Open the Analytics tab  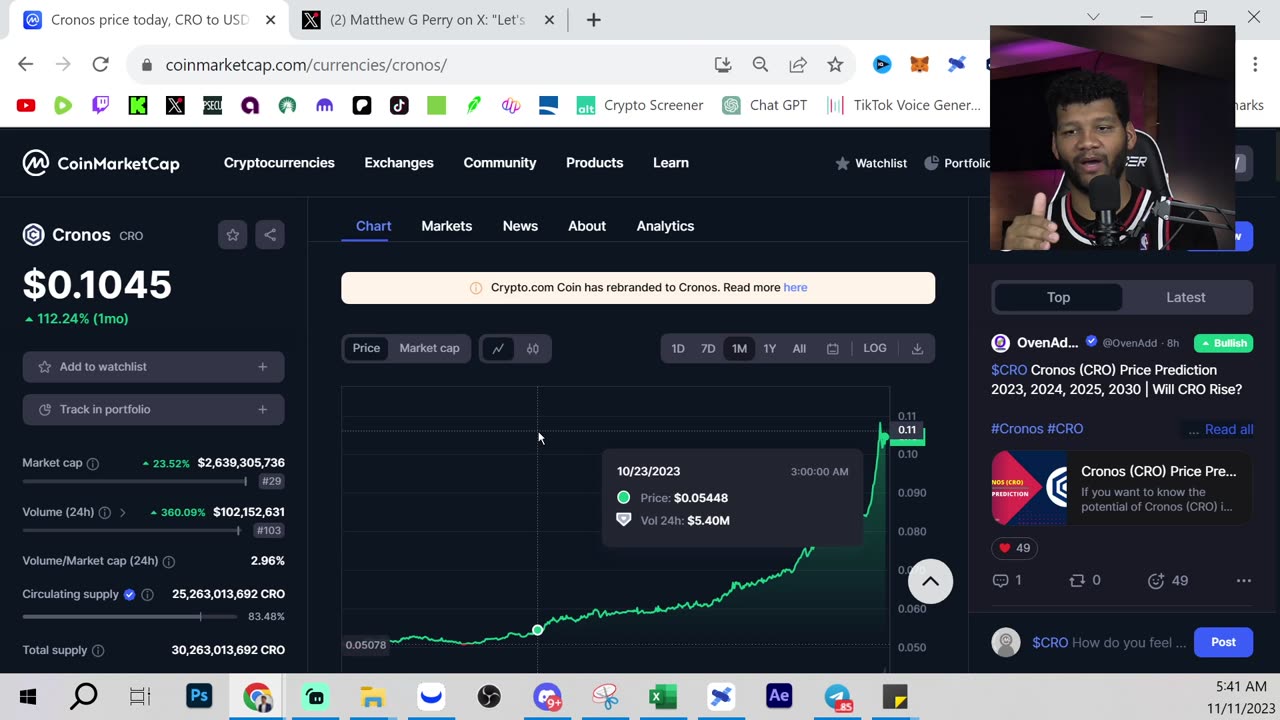(x=665, y=226)
